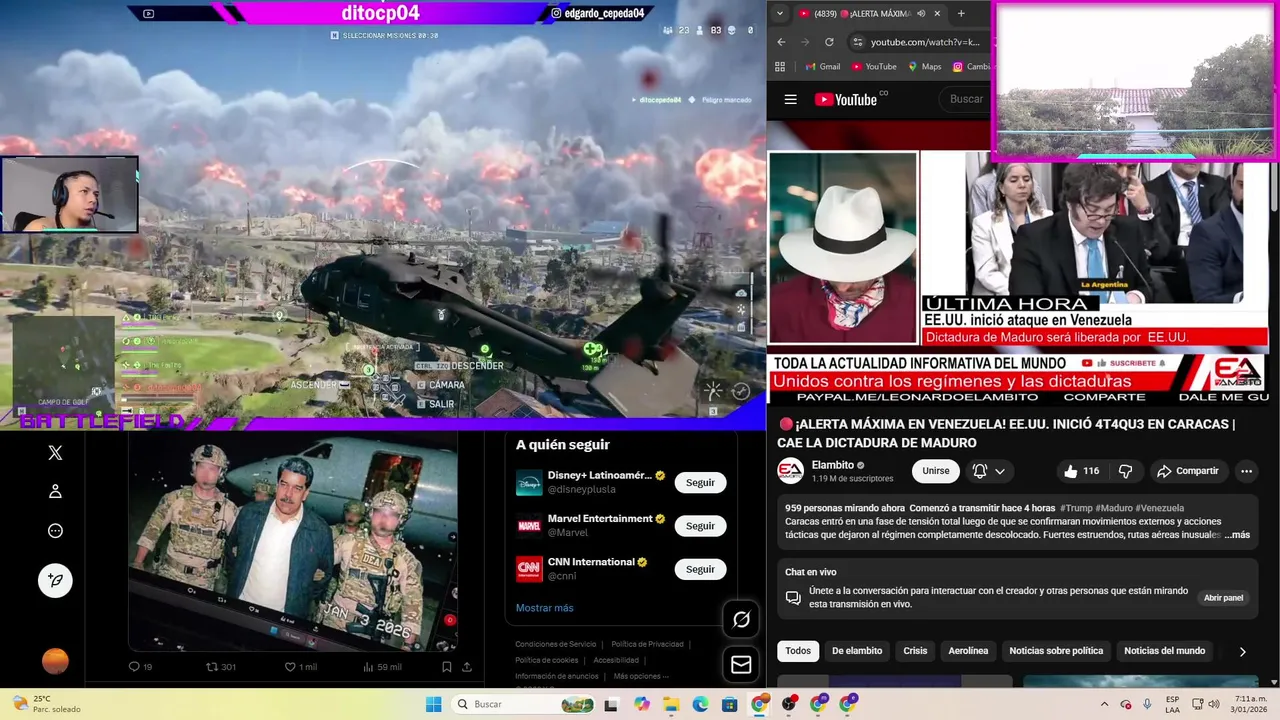The image size is (1280, 720).
Task: Open Copilot from the taskbar
Action: pyautogui.click(x=641, y=704)
